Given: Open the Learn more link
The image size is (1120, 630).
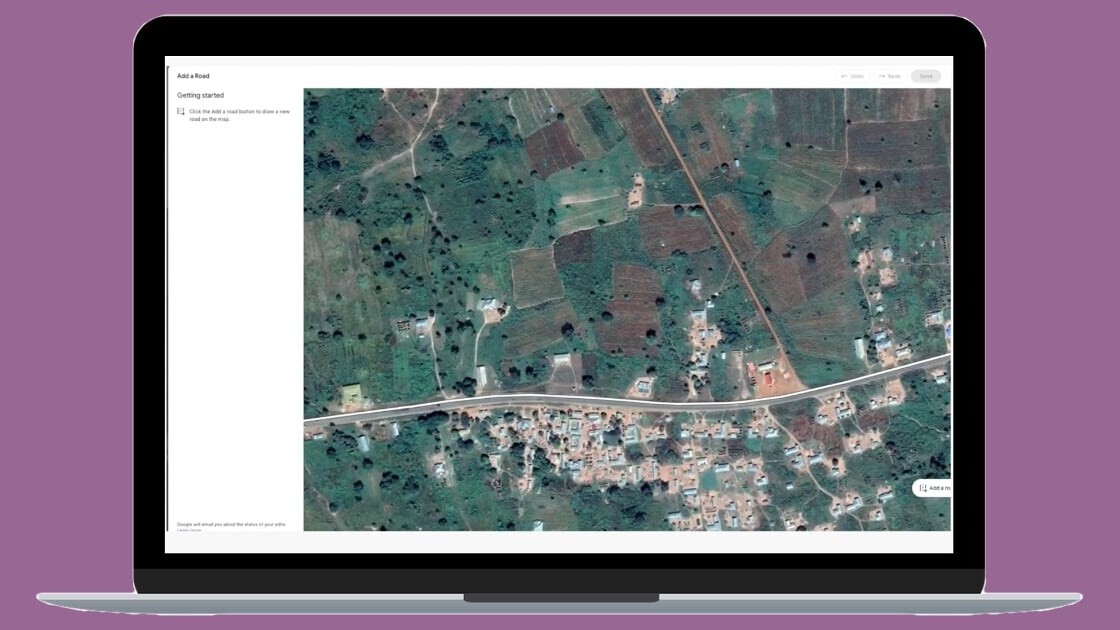Looking at the screenshot, I should point(188,530).
